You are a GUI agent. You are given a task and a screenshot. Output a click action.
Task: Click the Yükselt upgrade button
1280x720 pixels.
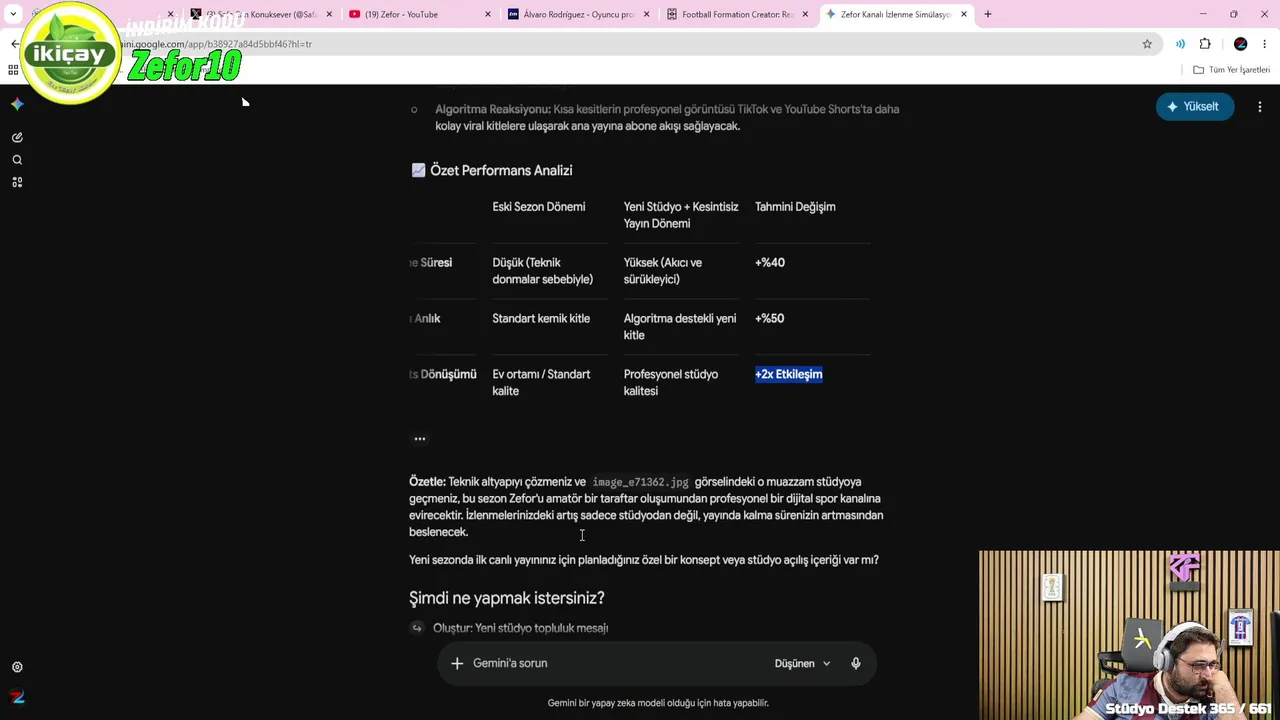[1194, 107]
